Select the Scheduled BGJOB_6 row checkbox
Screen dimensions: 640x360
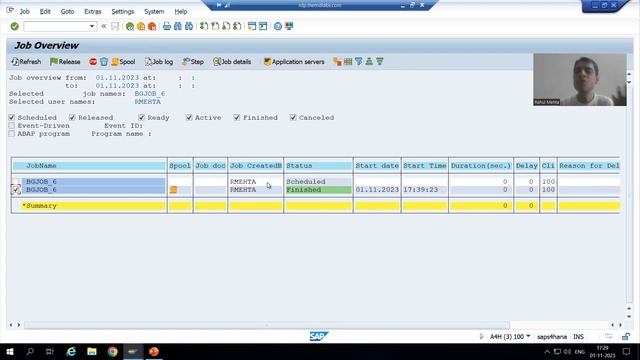click(x=16, y=182)
